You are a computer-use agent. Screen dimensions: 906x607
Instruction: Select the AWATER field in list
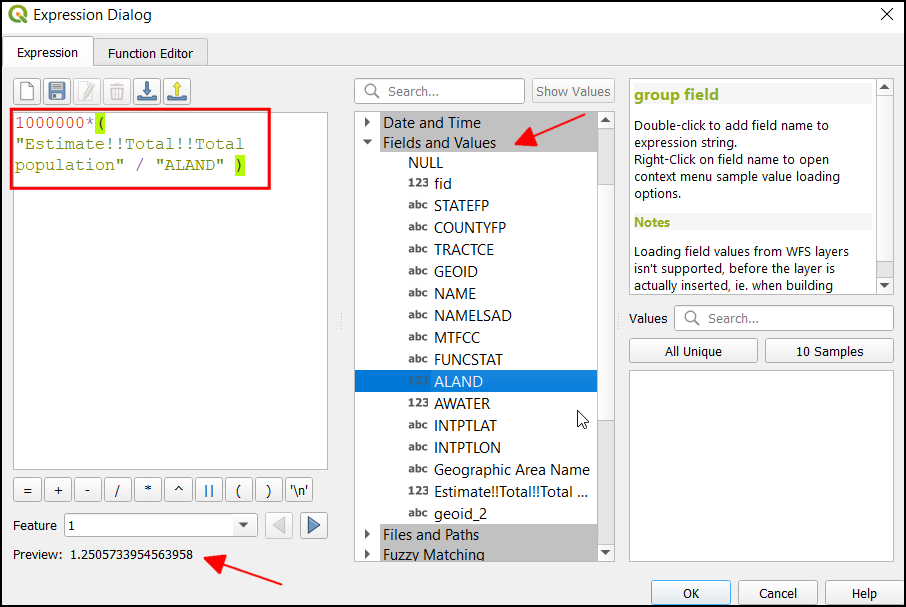pyautogui.click(x=461, y=403)
